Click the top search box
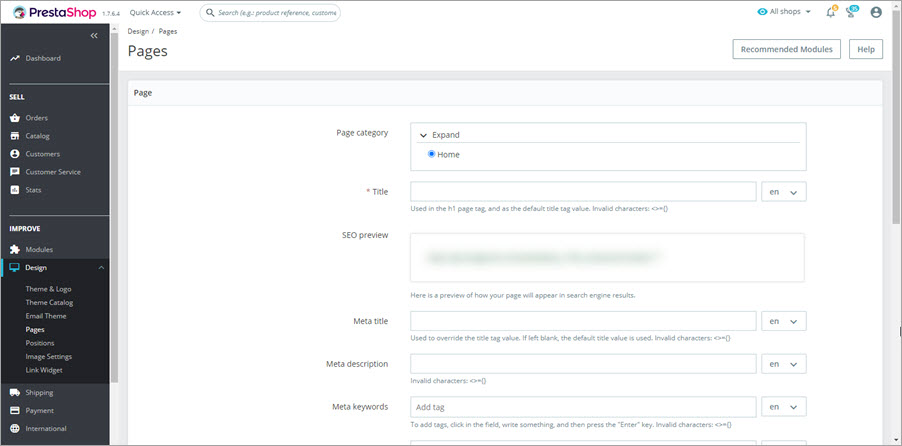Viewport: 902px width, 446px height. (x=270, y=13)
